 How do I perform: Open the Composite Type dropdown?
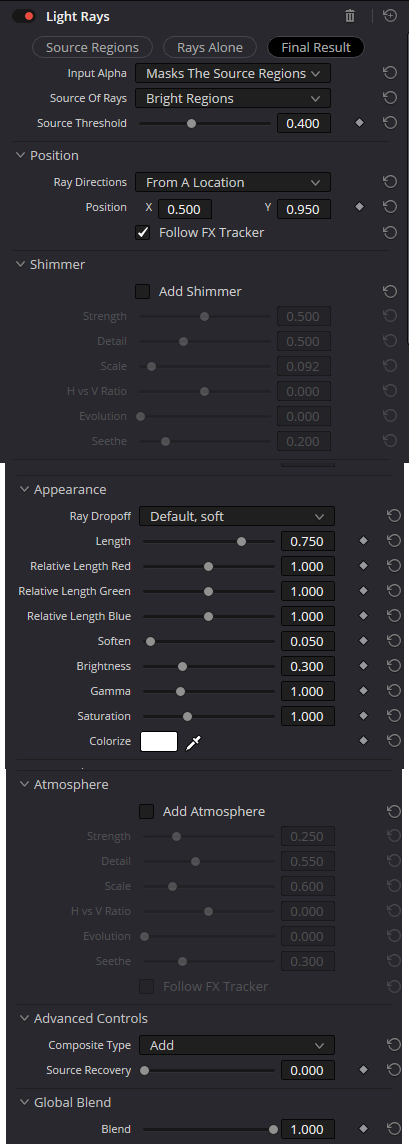click(237, 1045)
